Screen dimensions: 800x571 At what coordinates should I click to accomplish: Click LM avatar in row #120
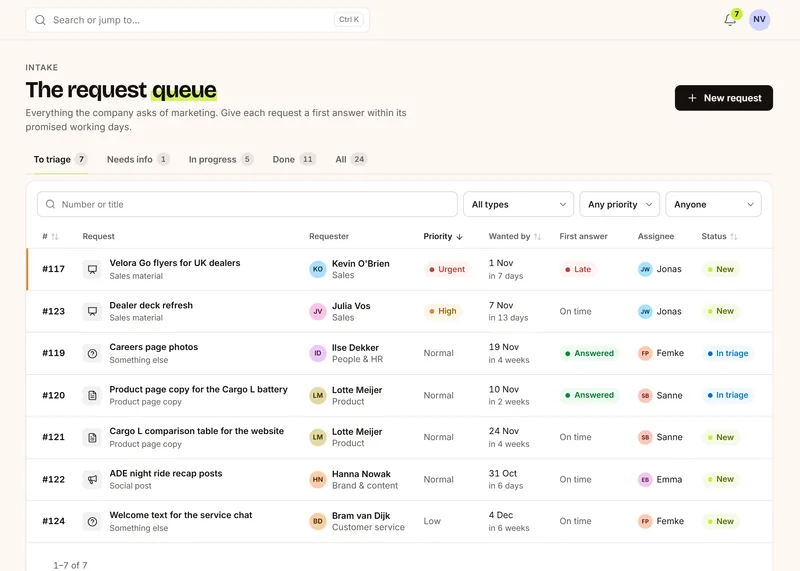[x=318, y=395]
